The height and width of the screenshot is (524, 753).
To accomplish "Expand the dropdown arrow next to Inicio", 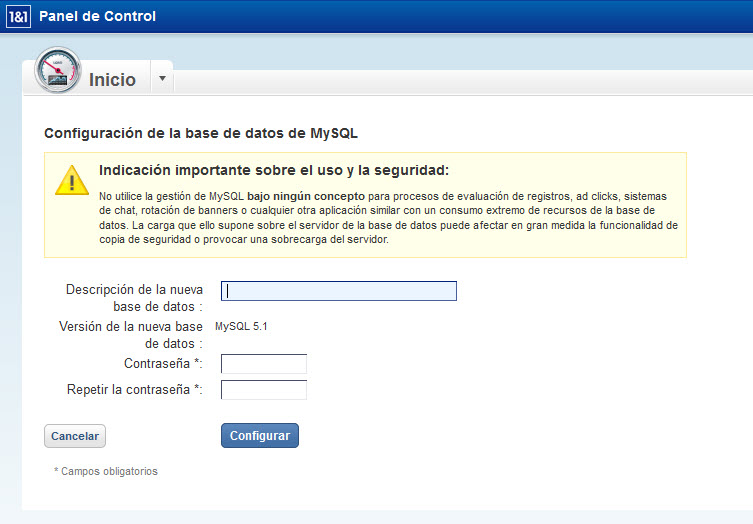I will [x=162, y=78].
